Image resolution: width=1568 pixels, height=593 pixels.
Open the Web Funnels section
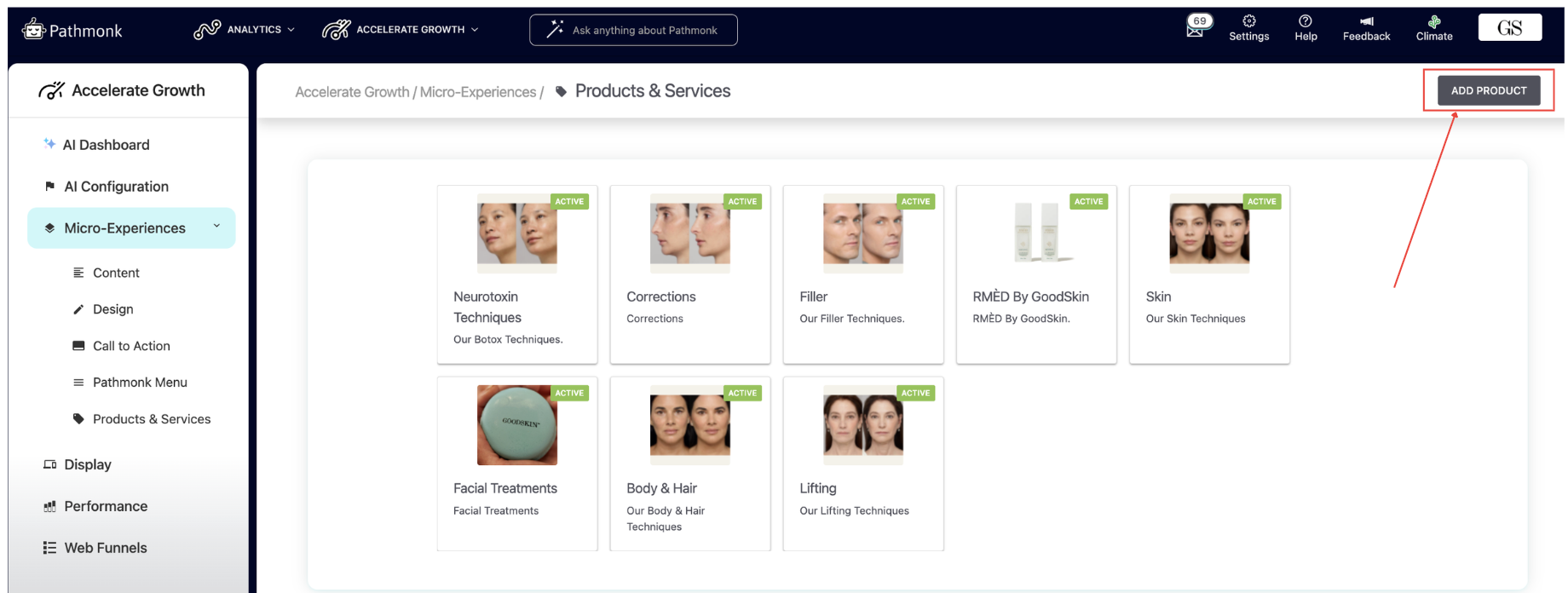[x=106, y=548]
